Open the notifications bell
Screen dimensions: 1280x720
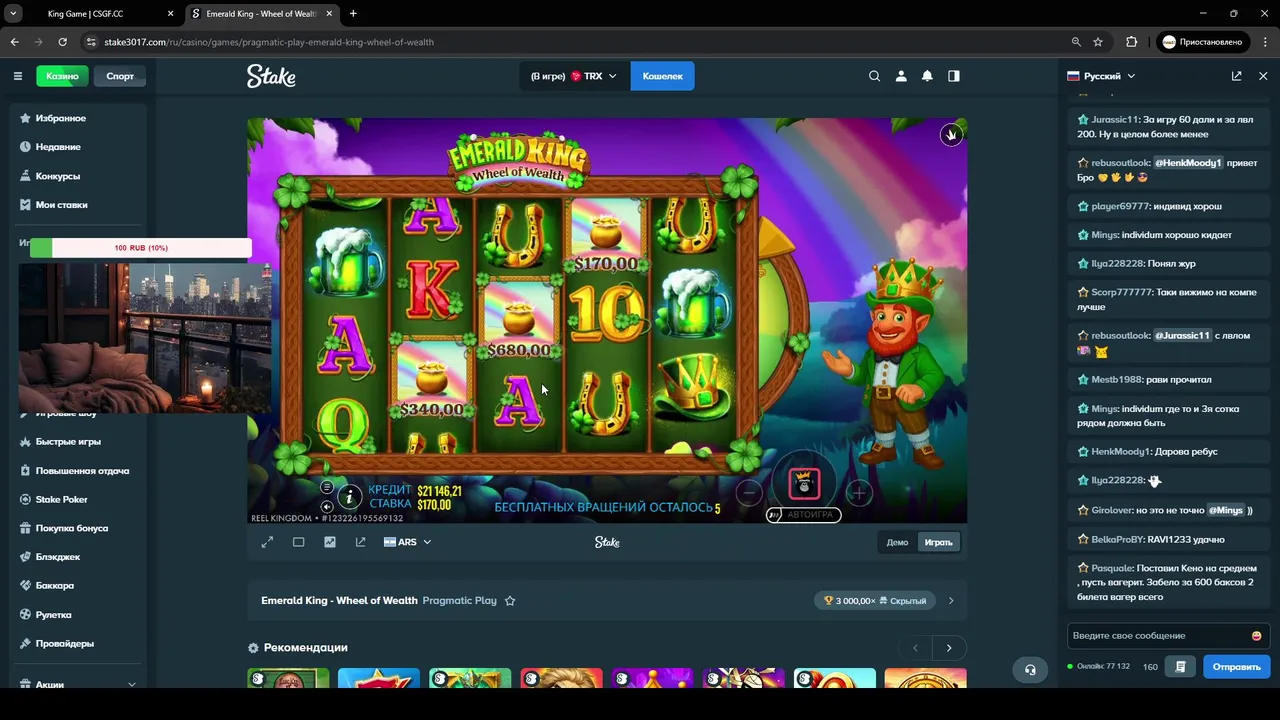[928, 76]
